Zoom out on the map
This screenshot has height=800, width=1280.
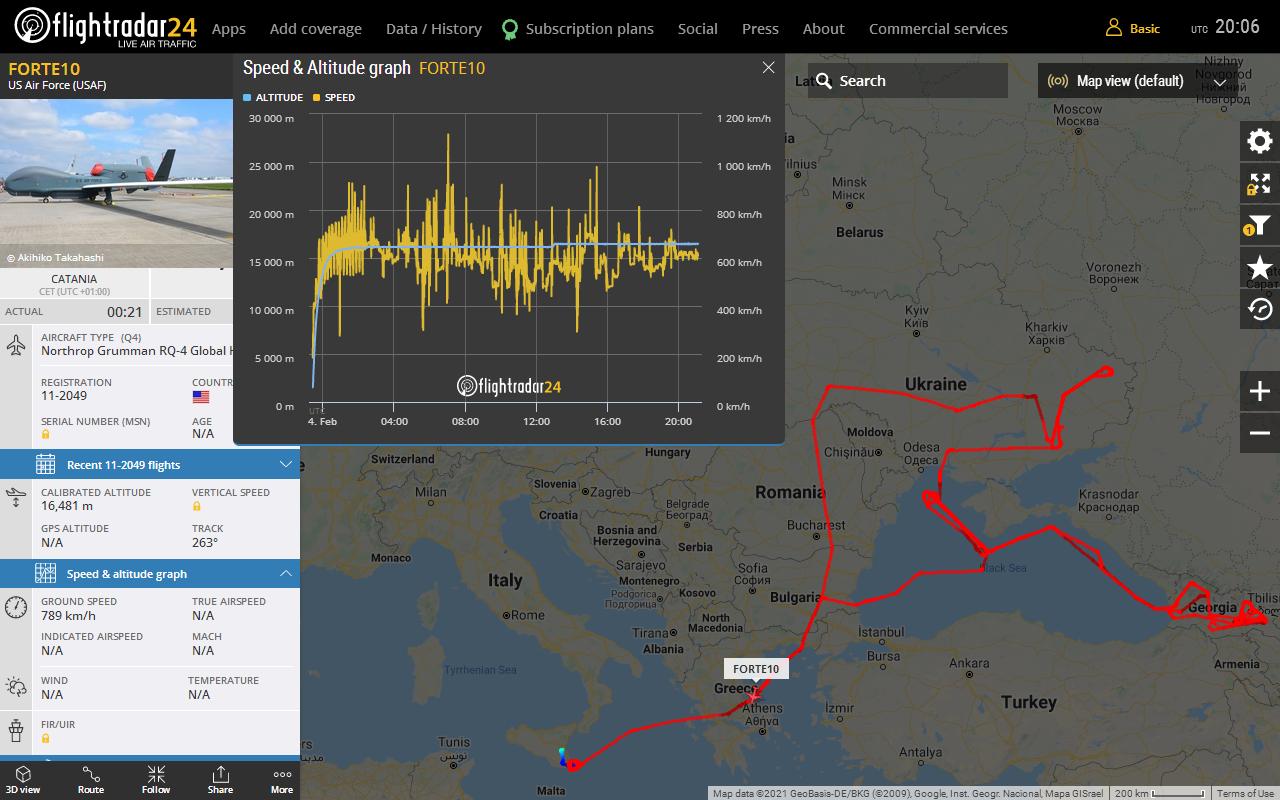[1260, 433]
